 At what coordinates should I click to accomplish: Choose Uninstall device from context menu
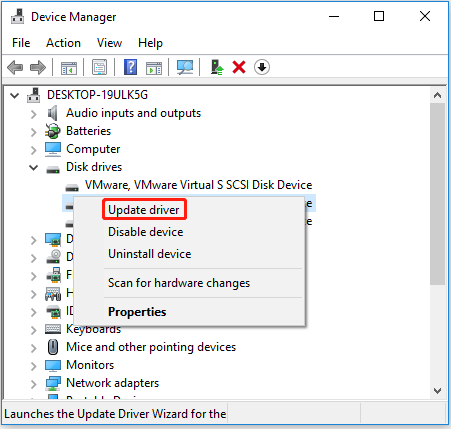[150, 254]
